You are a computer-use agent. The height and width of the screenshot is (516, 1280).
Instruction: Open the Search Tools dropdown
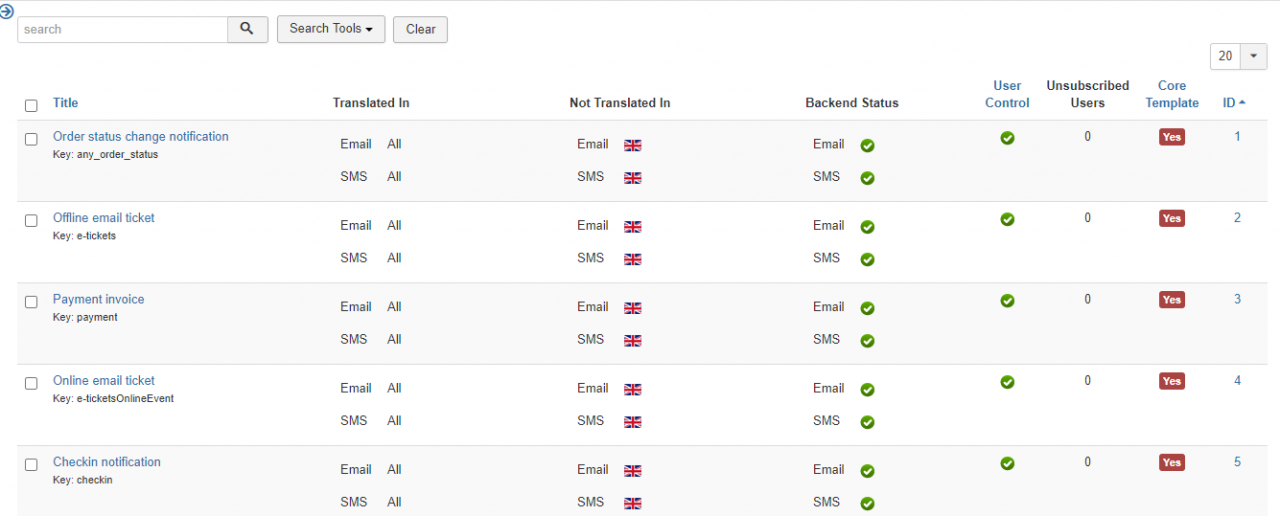click(x=331, y=29)
